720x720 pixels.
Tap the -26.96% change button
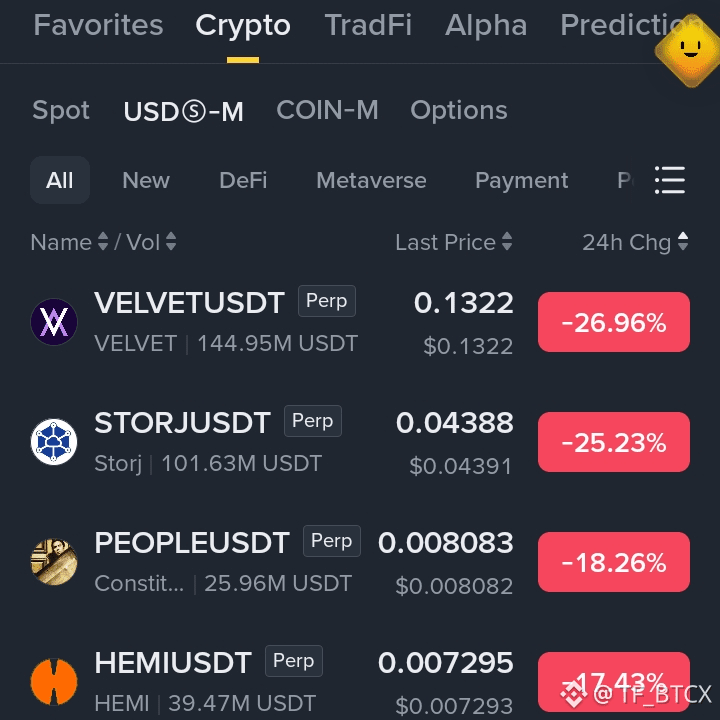(x=613, y=322)
